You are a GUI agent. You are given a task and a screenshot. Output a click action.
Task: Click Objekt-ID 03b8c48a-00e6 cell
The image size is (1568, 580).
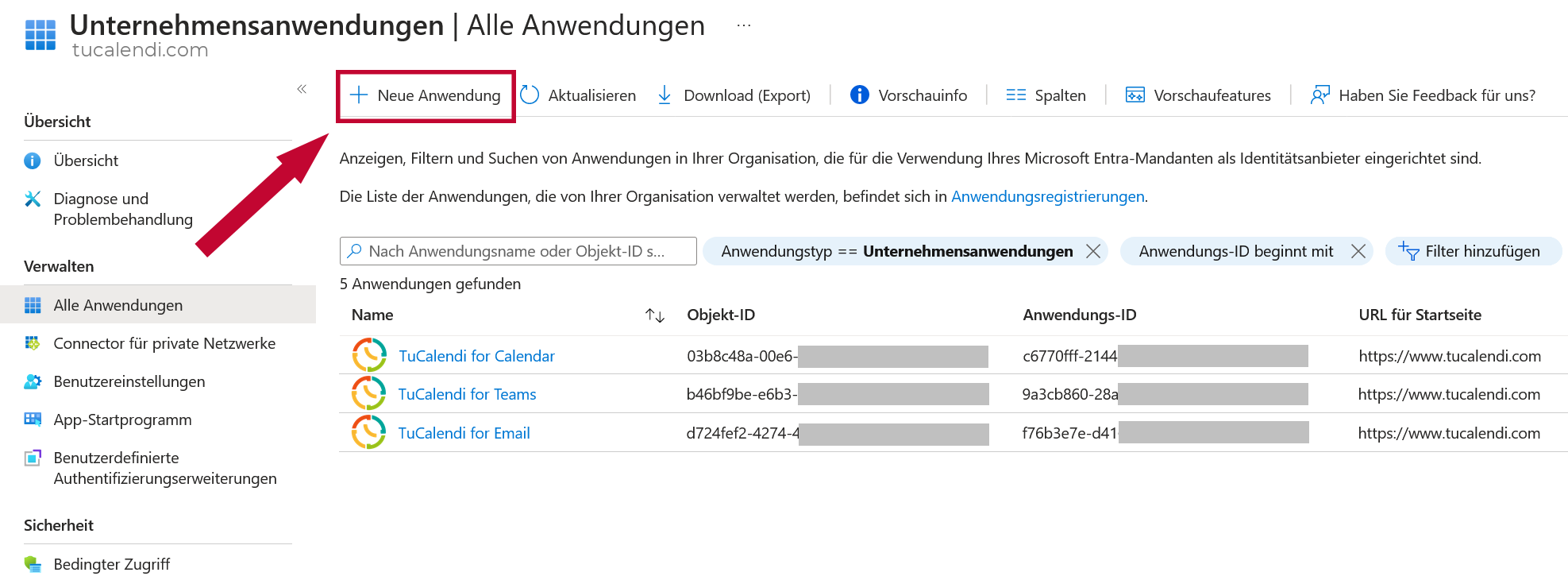coord(838,356)
